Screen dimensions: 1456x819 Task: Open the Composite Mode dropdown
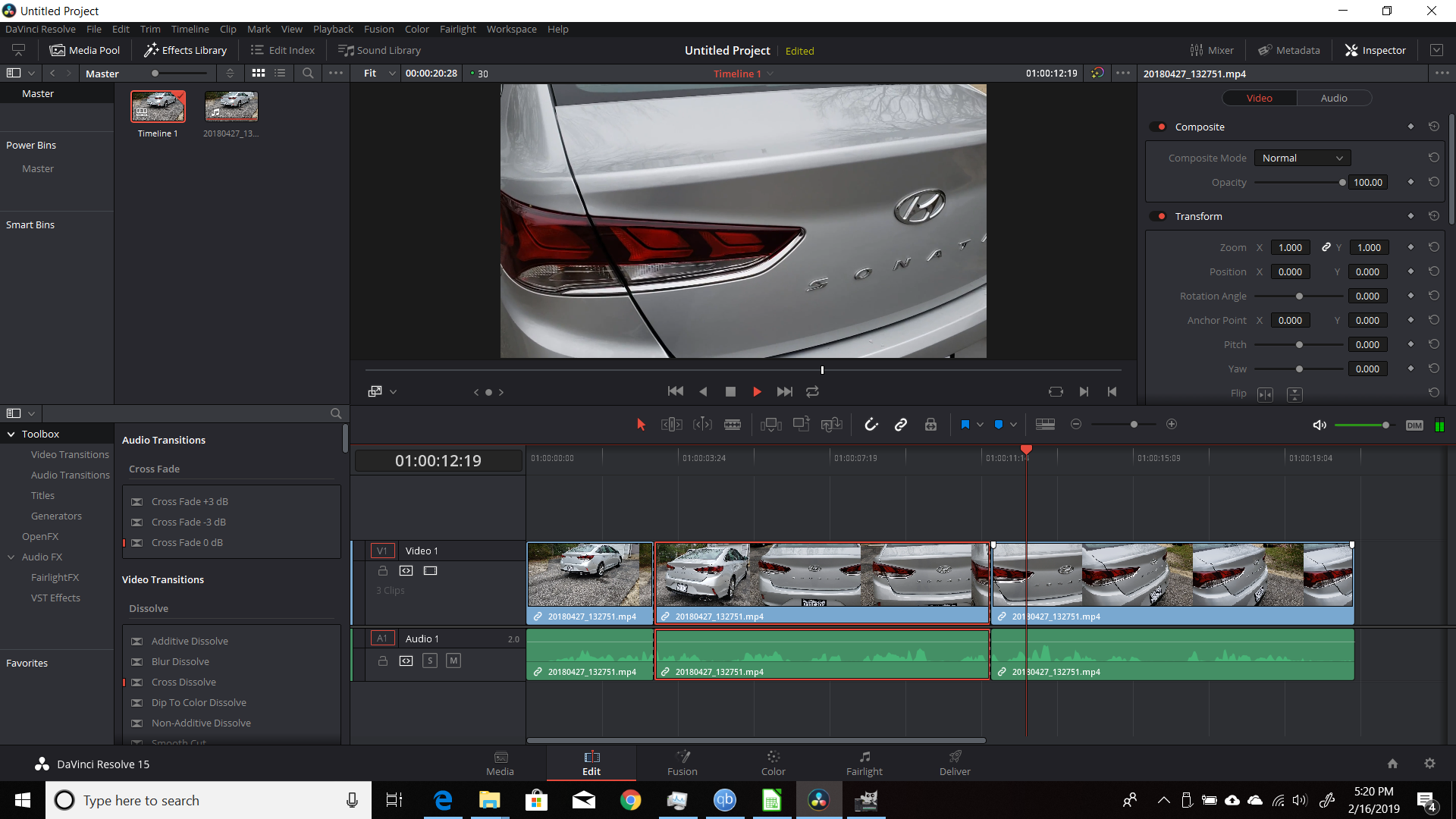click(x=1303, y=158)
